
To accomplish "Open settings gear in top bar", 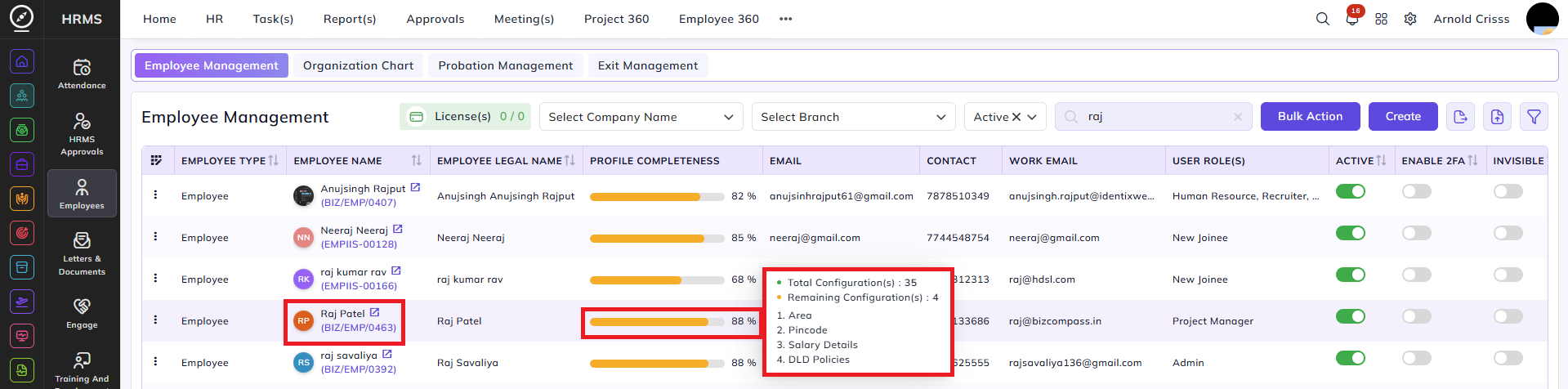I will pyautogui.click(x=1410, y=19).
